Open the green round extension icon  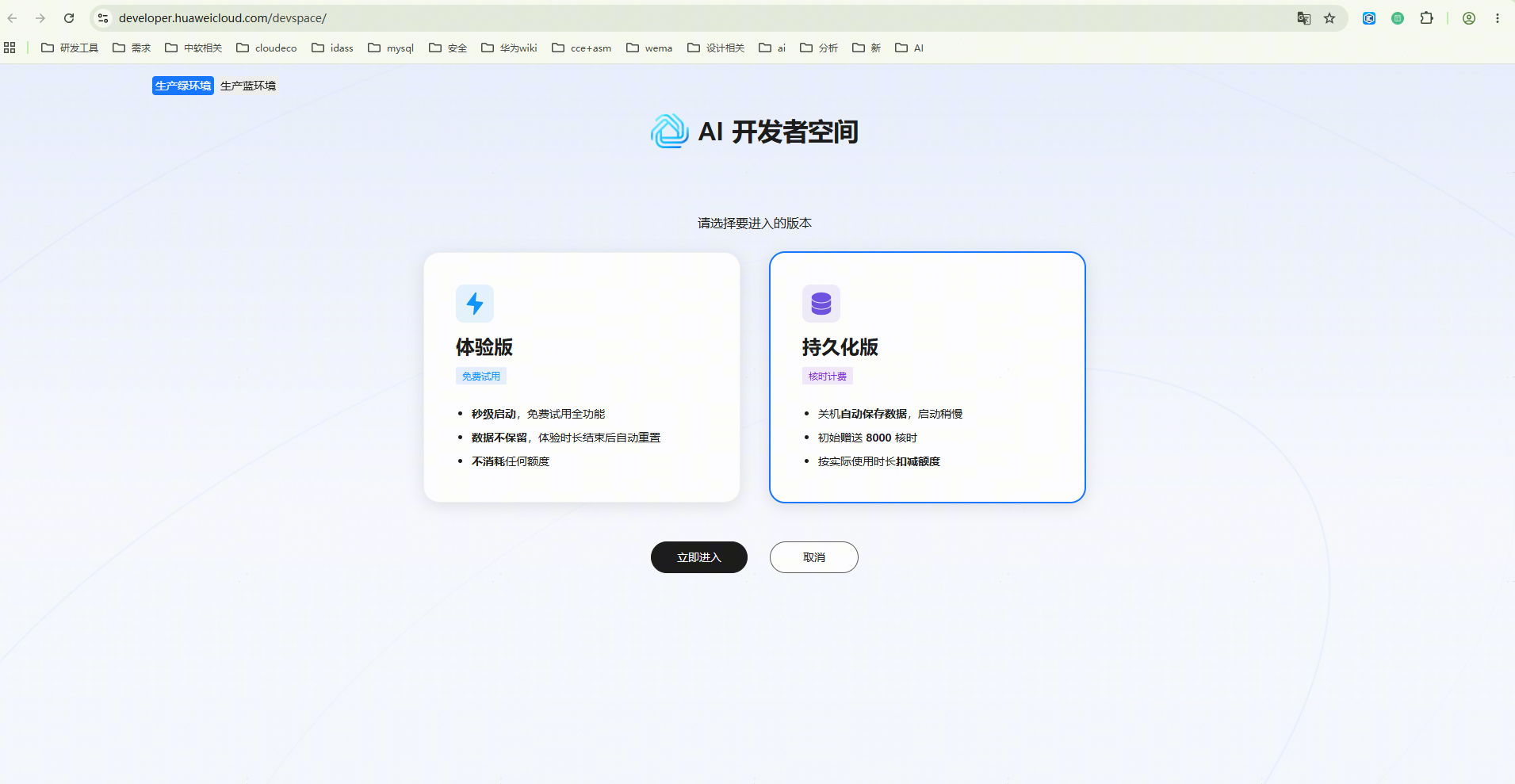[x=1398, y=18]
